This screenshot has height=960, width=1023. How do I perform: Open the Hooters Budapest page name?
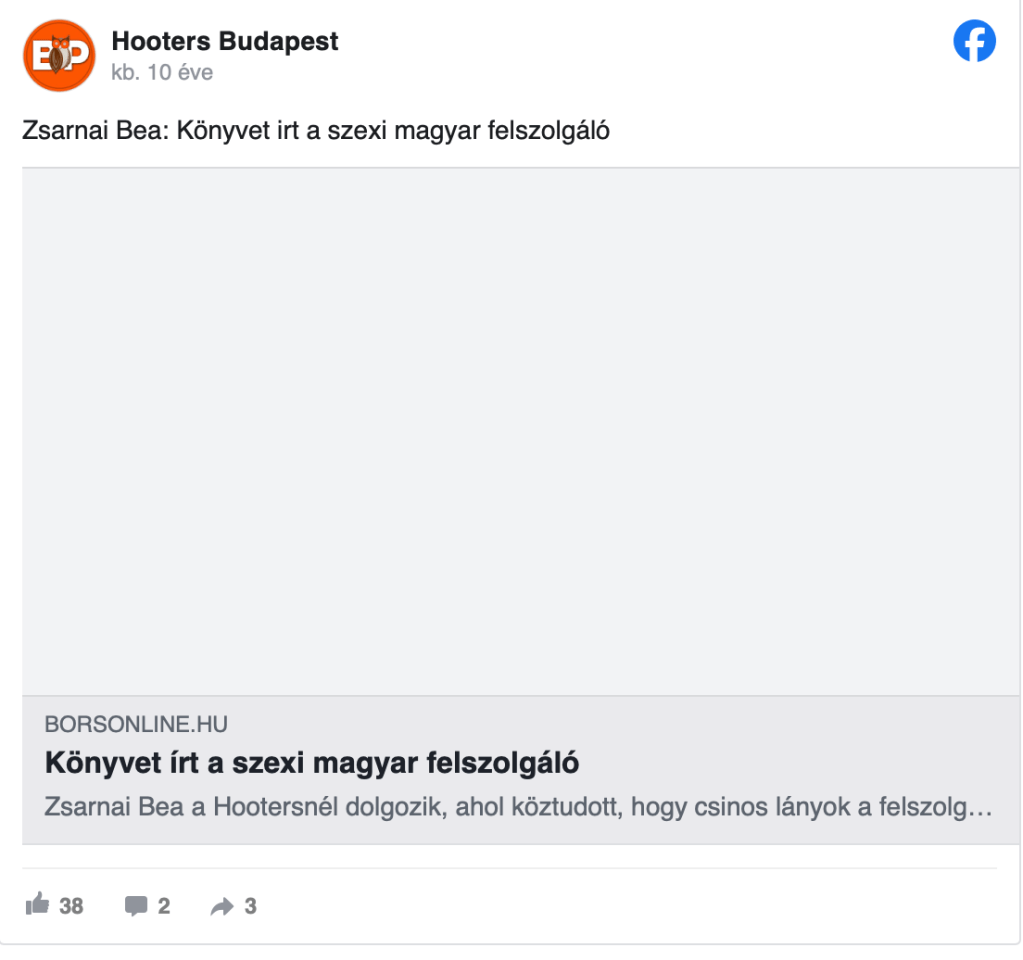click(225, 41)
